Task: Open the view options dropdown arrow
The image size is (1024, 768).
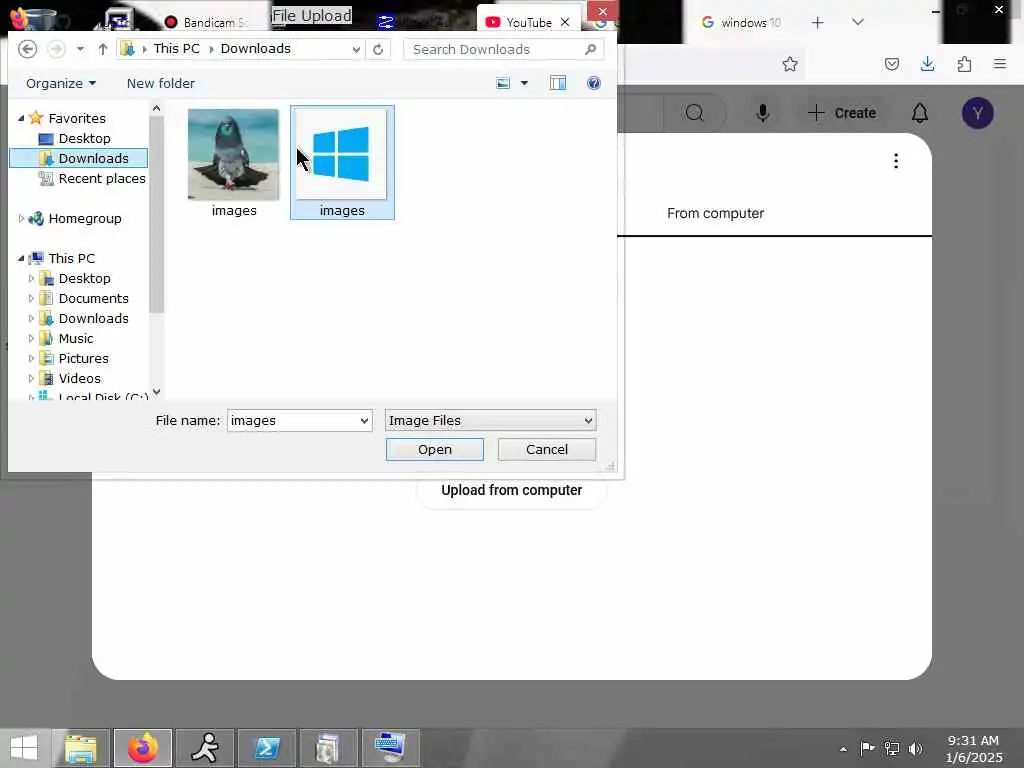Action: pos(524,83)
